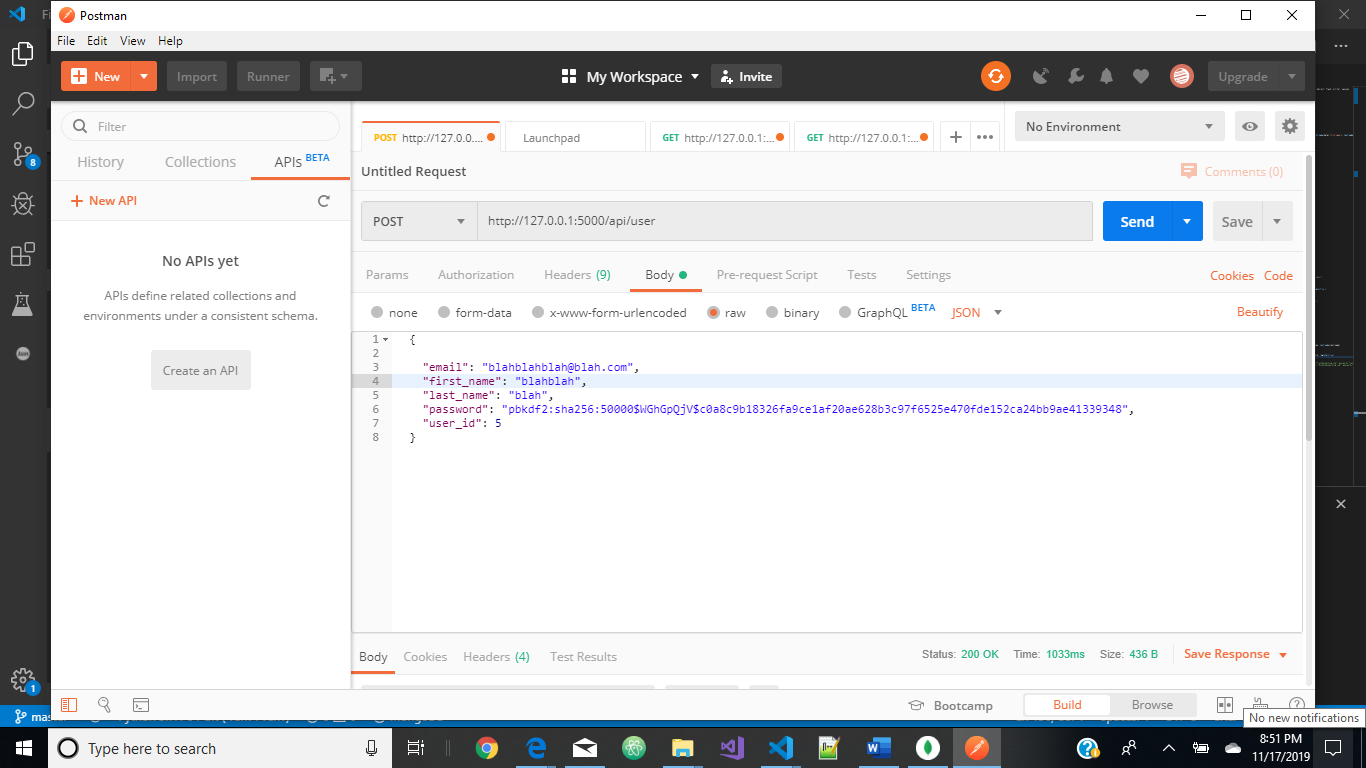Refresh the APIs list icon
This screenshot has width=1366, height=768.
tap(324, 201)
